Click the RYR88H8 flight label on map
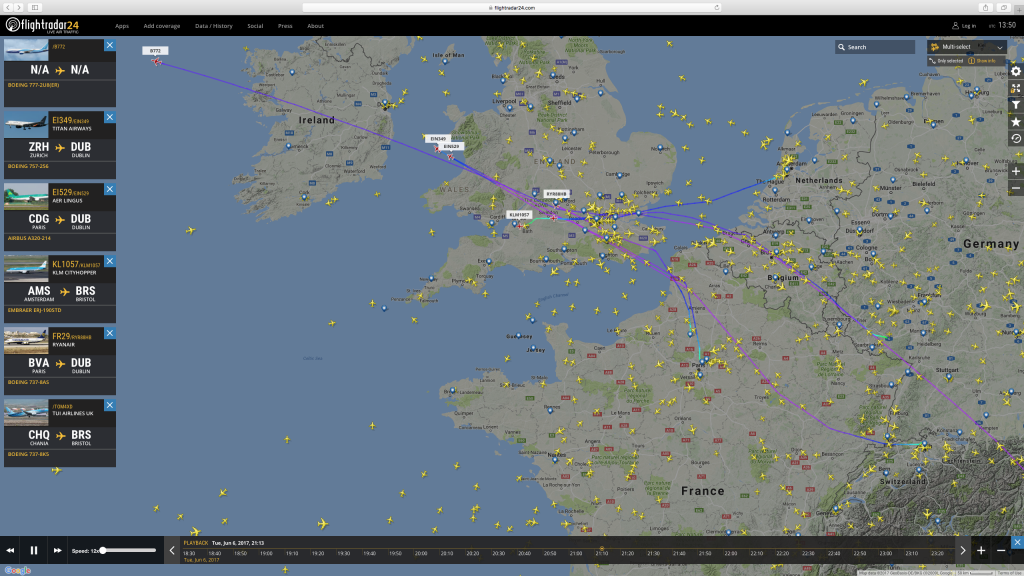This screenshot has width=1024, height=576. (x=556, y=194)
